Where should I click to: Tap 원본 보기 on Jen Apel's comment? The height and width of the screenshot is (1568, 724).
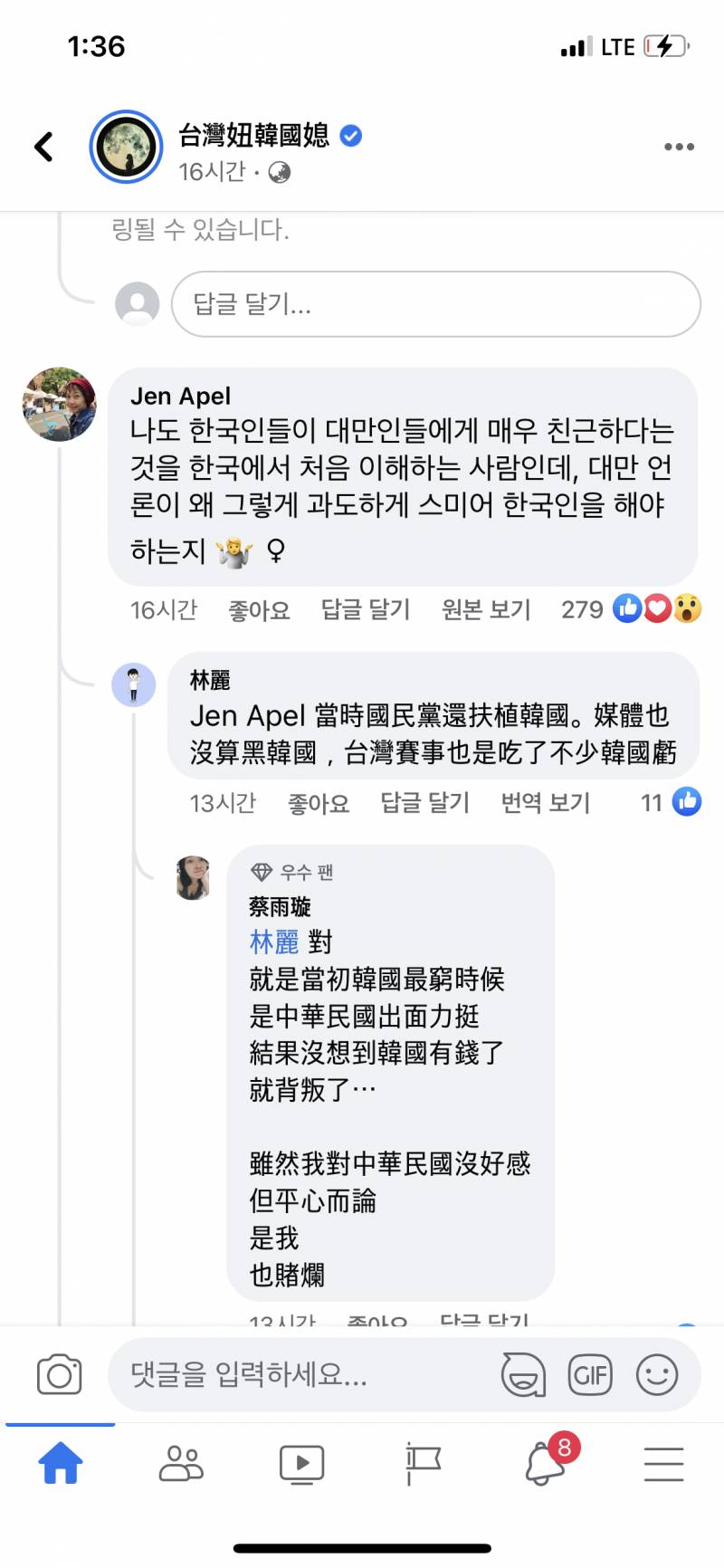486,608
